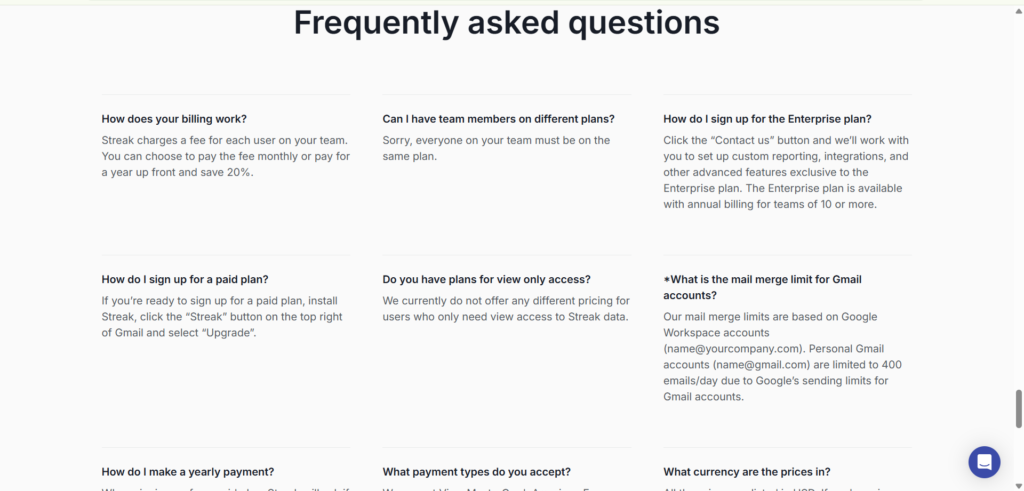Select "Can I have team members on different plans?"

pyautogui.click(x=498, y=119)
